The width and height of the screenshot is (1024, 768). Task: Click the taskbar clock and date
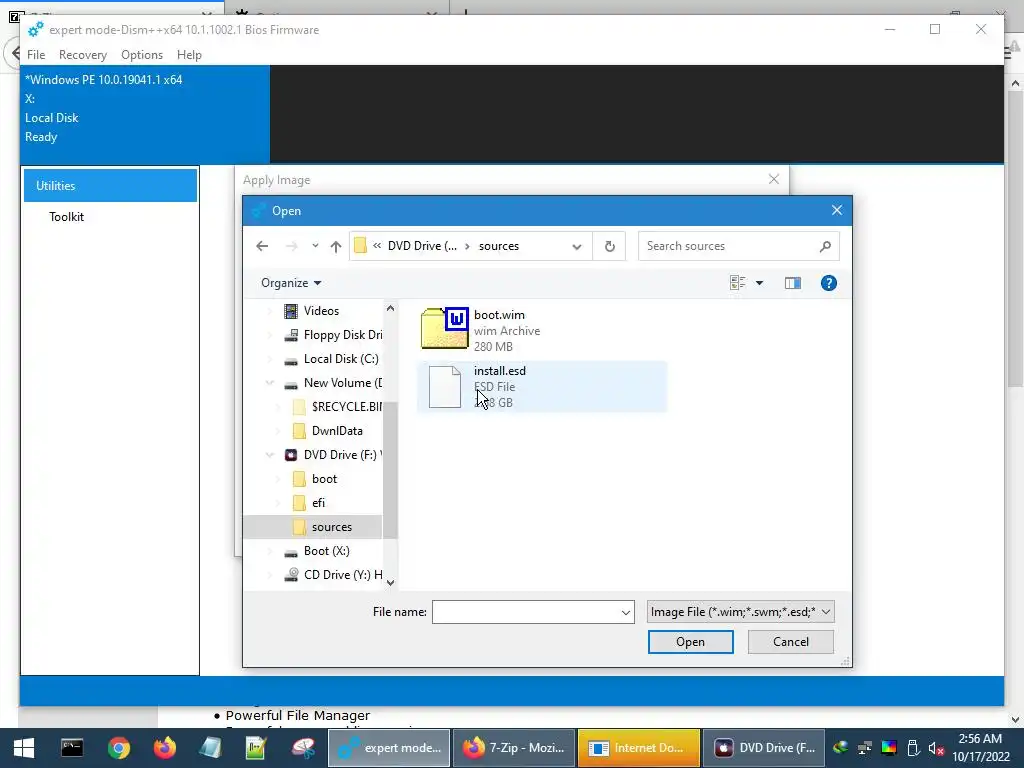click(x=980, y=748)
